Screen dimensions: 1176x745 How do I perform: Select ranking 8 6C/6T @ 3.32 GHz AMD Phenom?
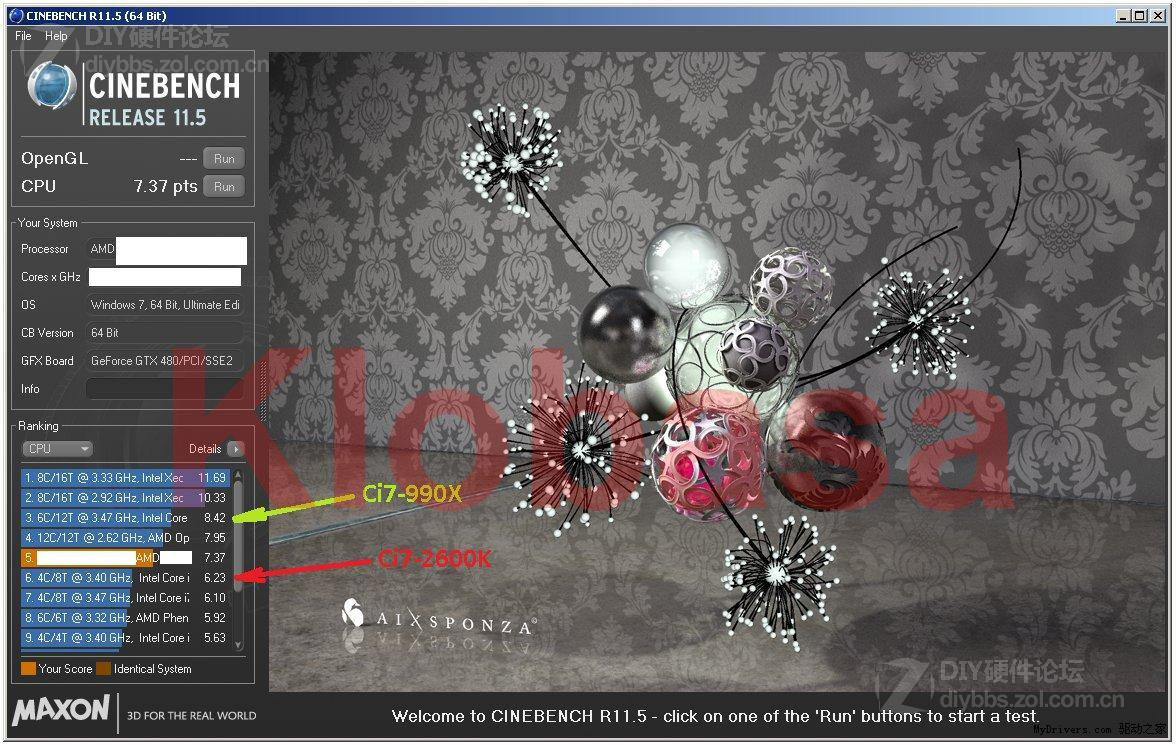click(124, 617)
